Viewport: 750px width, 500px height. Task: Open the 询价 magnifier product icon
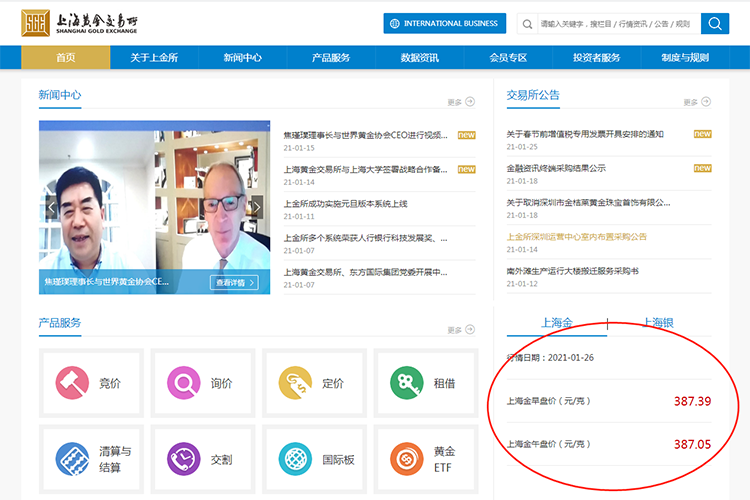point(184,383)
